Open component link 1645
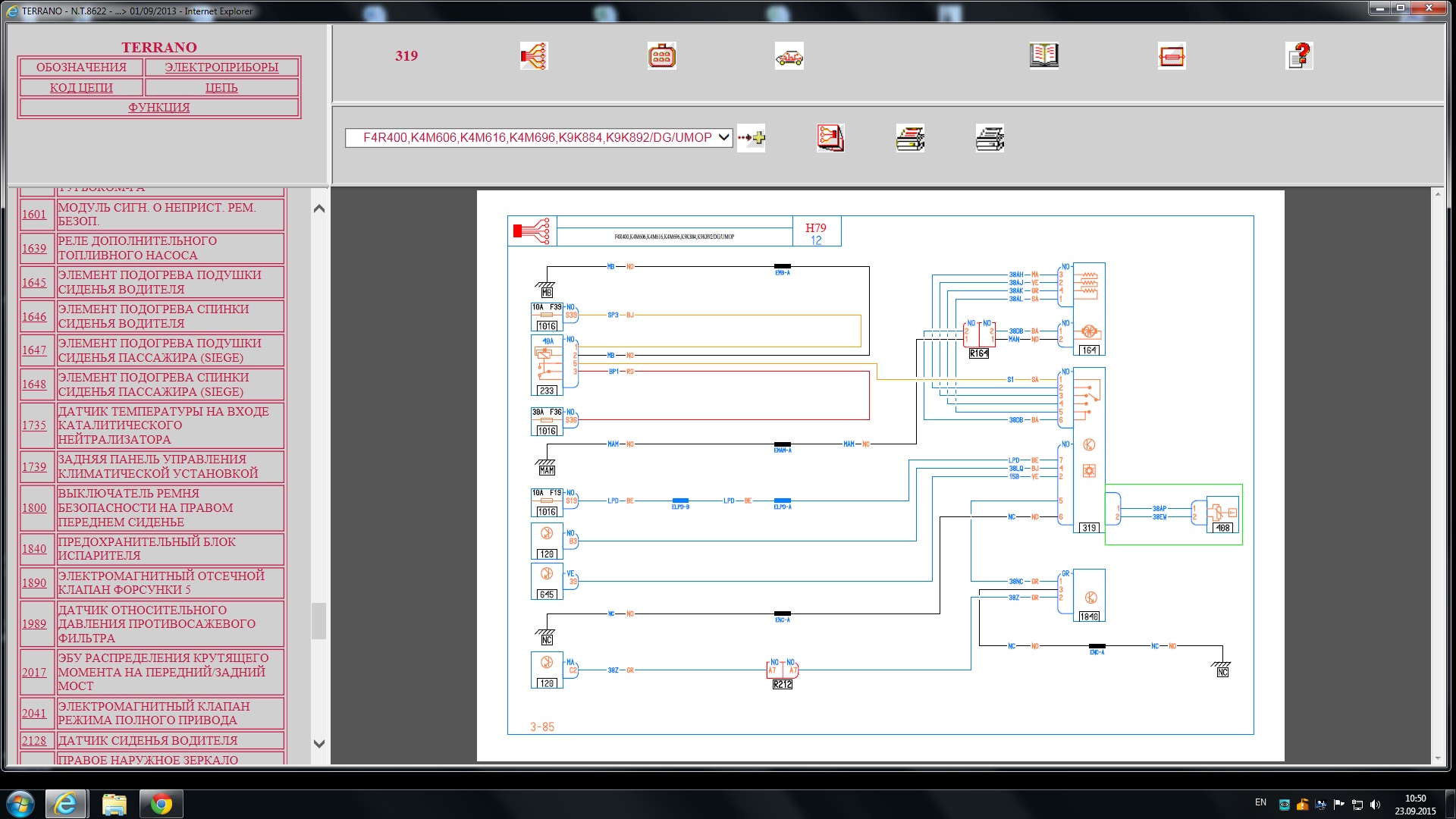This screenshot has width=1456, height=819. pos(34,283)
